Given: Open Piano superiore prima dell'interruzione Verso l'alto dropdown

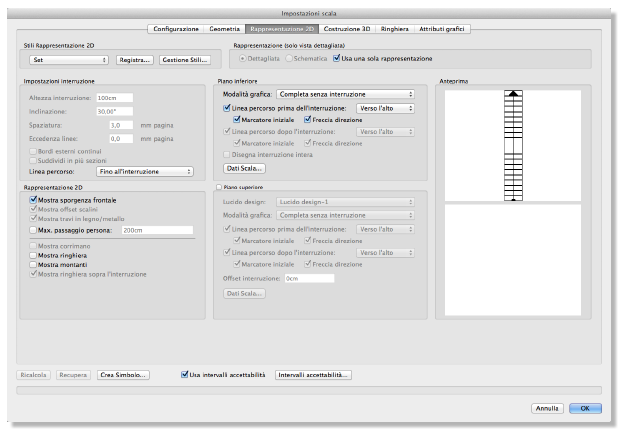Looking at the screenshot, I should pos(385,230).
